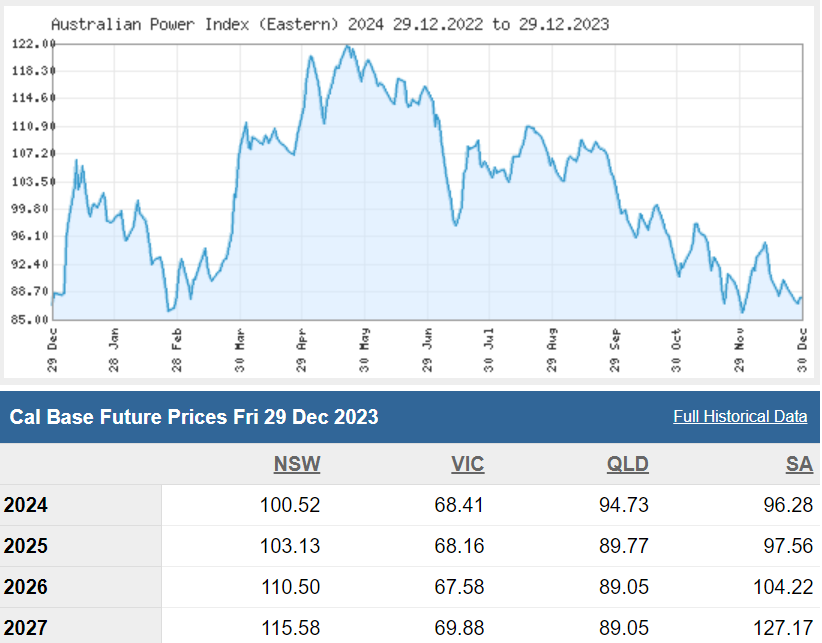Click the 2024 row label

pyautogui.click(x=26, y=505)
